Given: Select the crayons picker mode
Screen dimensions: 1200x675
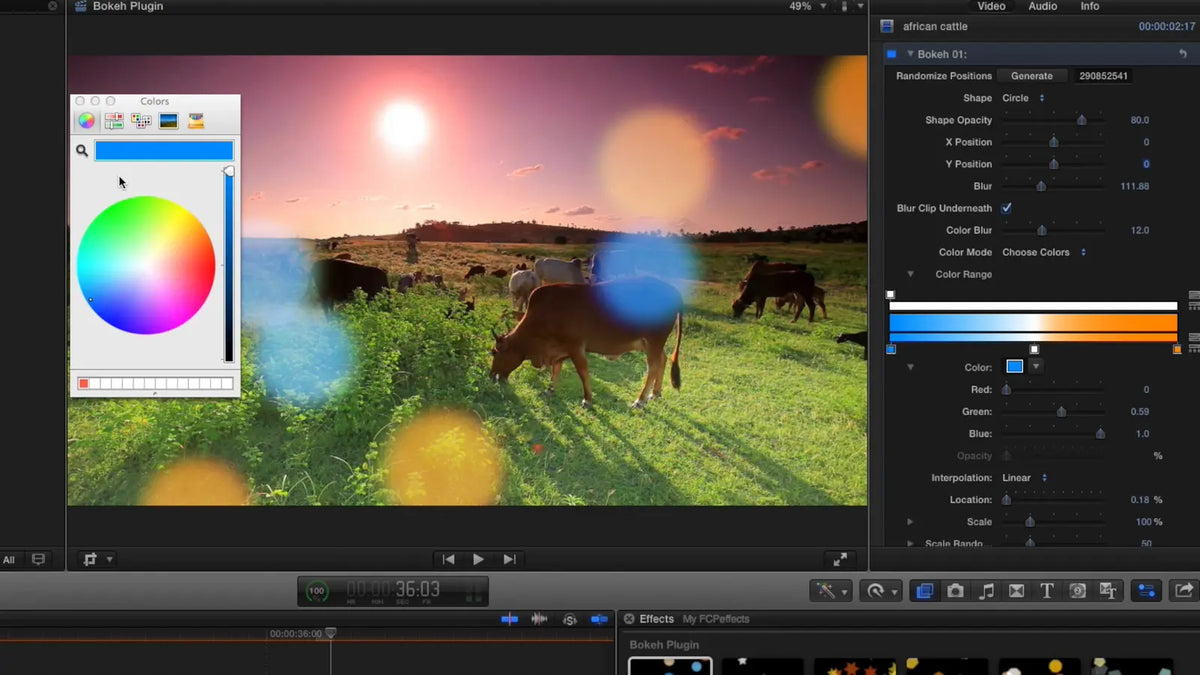Looking at the screenshot, I should (196, 121).
